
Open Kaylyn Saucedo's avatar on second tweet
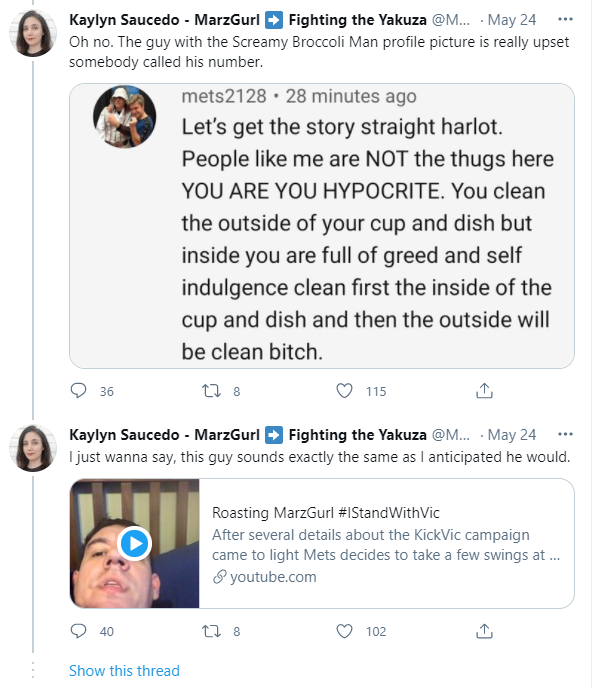[33, 448]
